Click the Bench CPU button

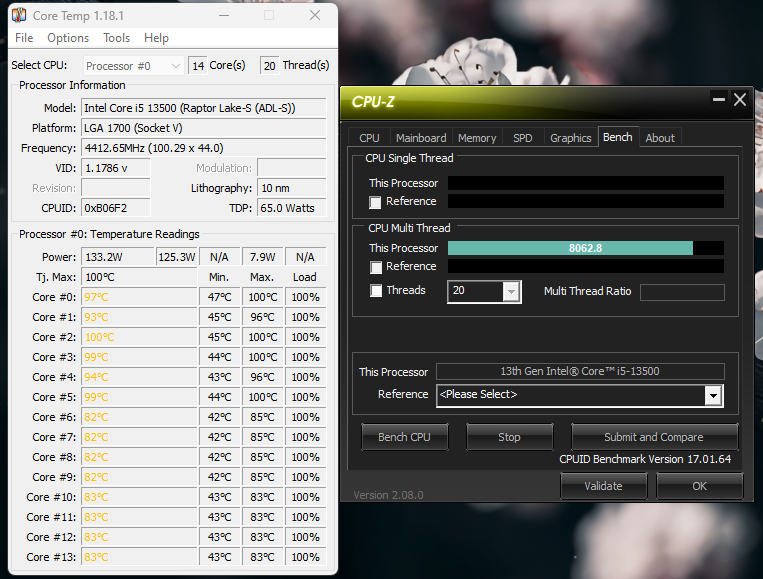(x=404, y=437)
